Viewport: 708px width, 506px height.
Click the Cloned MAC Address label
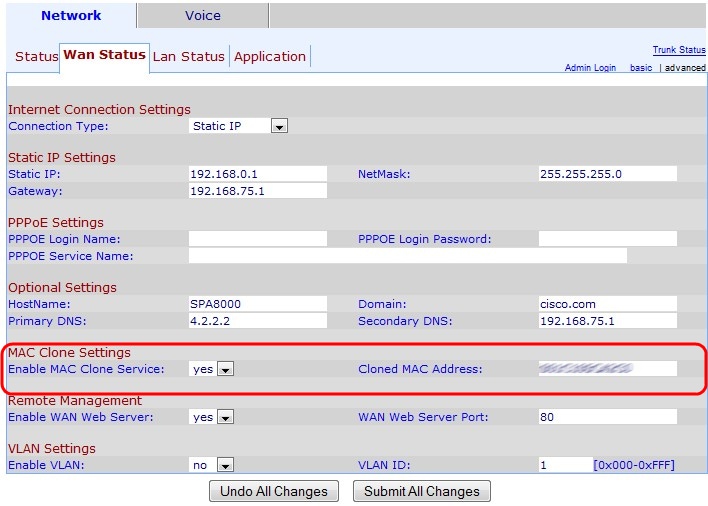tap(420, 369)
